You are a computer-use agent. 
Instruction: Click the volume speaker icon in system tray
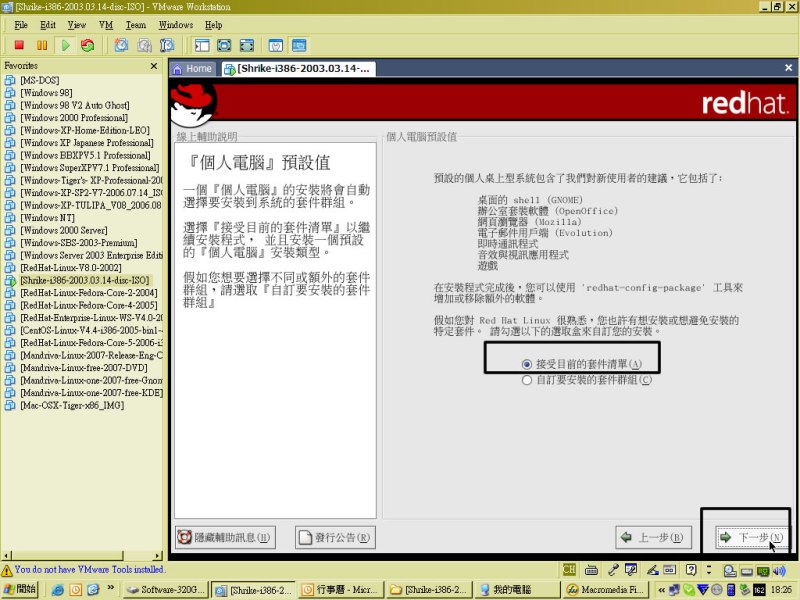780,570
